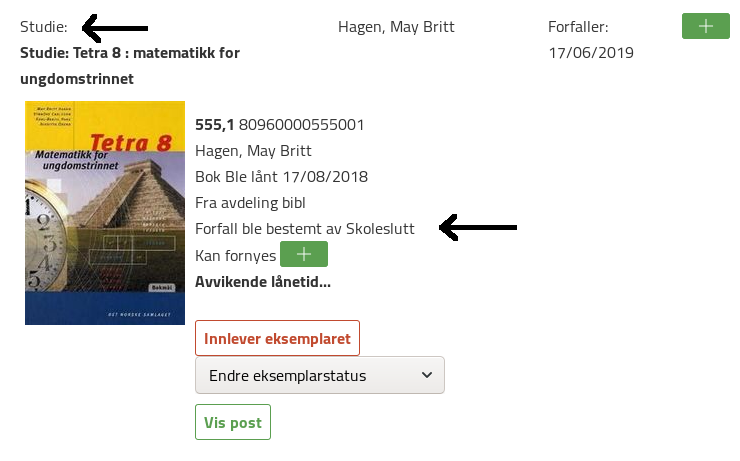Click the arrow pointing at Studie label
The image size is (740, 461).
[x=115, y=27]
